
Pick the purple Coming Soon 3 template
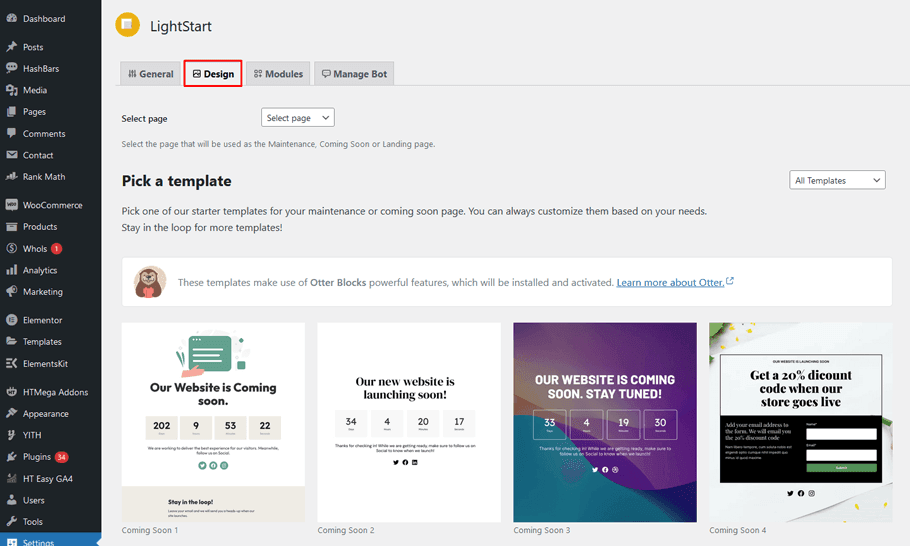[605, 421]
